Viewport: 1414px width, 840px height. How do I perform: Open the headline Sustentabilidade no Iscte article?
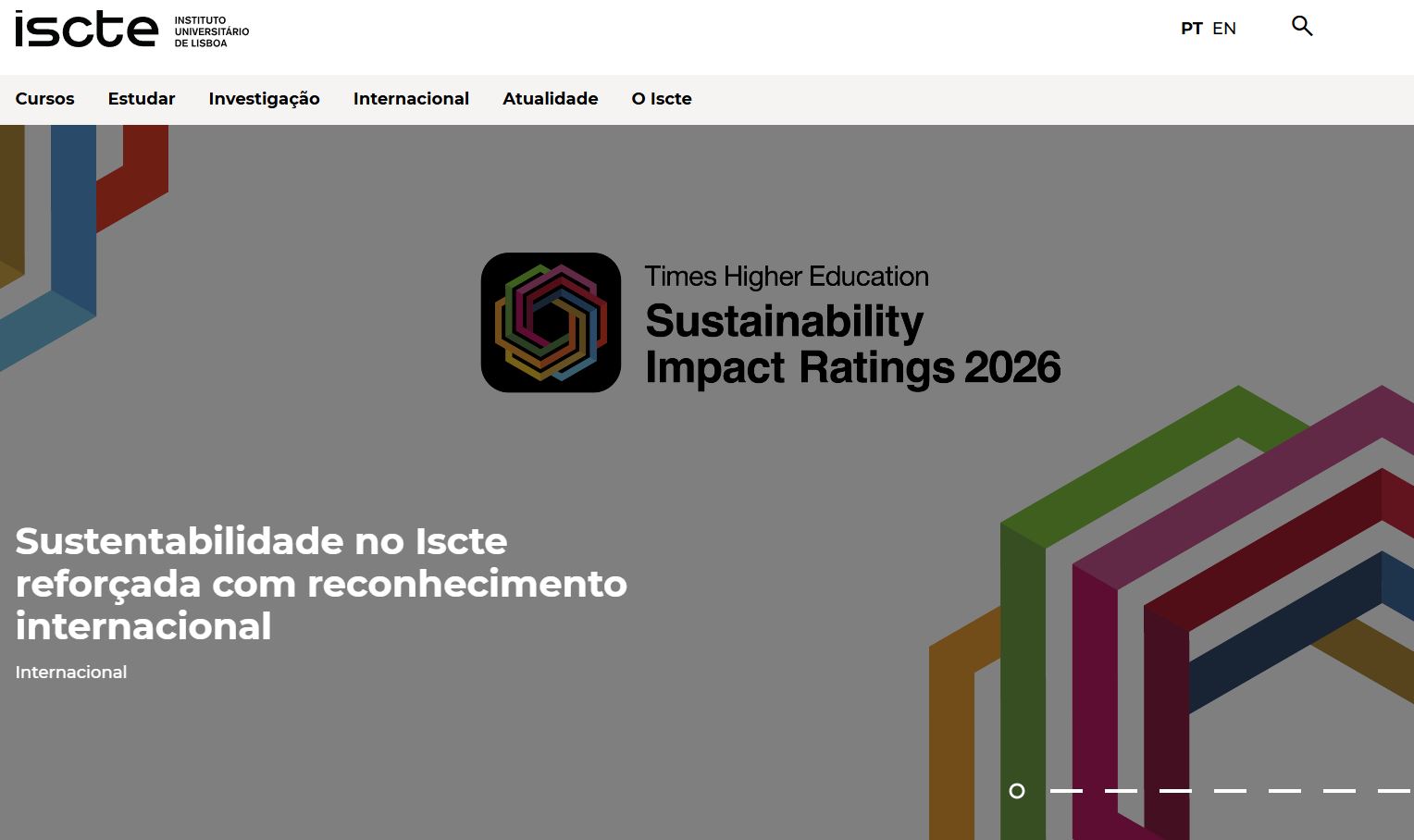(321, 584)
